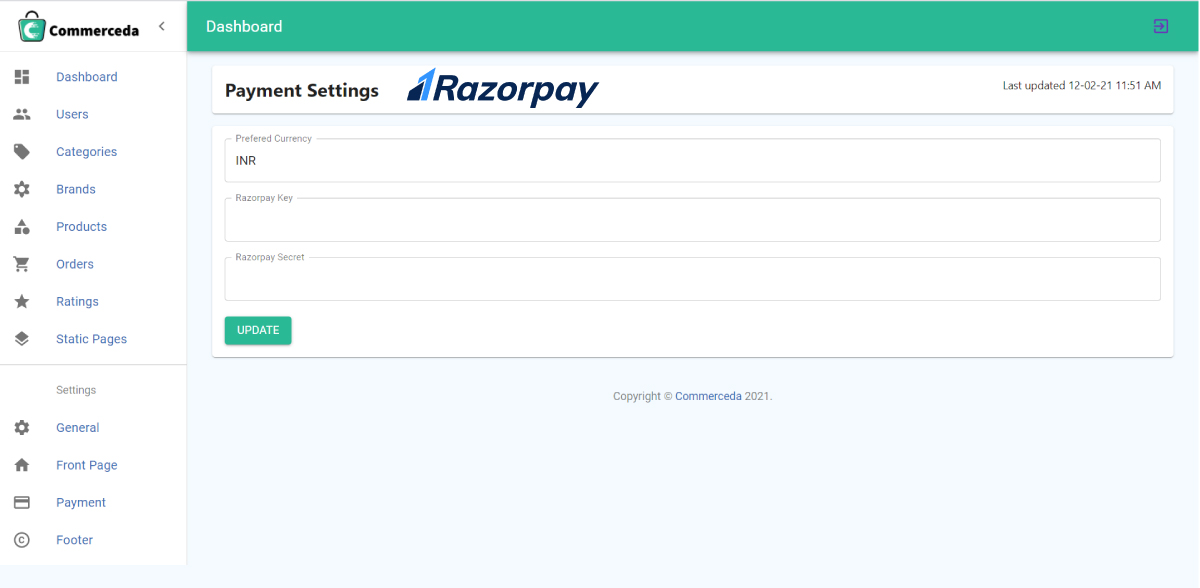Click into the Razorpay Secret field

[x=692, y=279]
